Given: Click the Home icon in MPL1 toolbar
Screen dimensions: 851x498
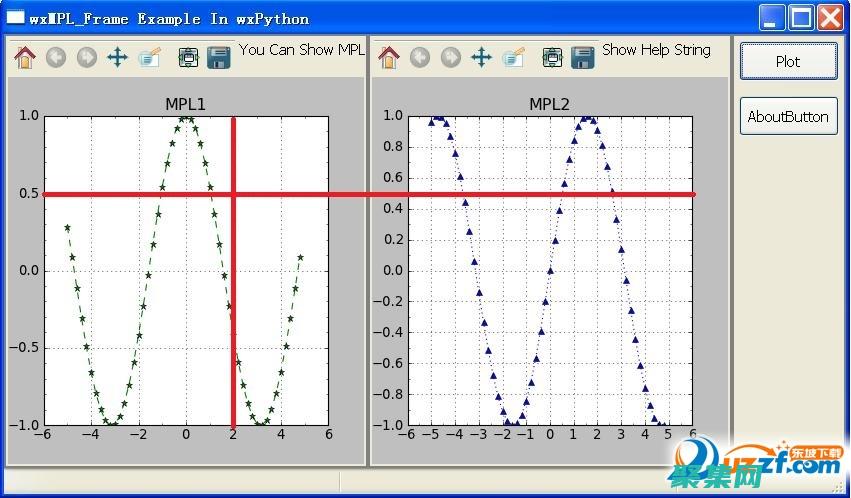Looking at the screenshot, I should click(25, 58).
